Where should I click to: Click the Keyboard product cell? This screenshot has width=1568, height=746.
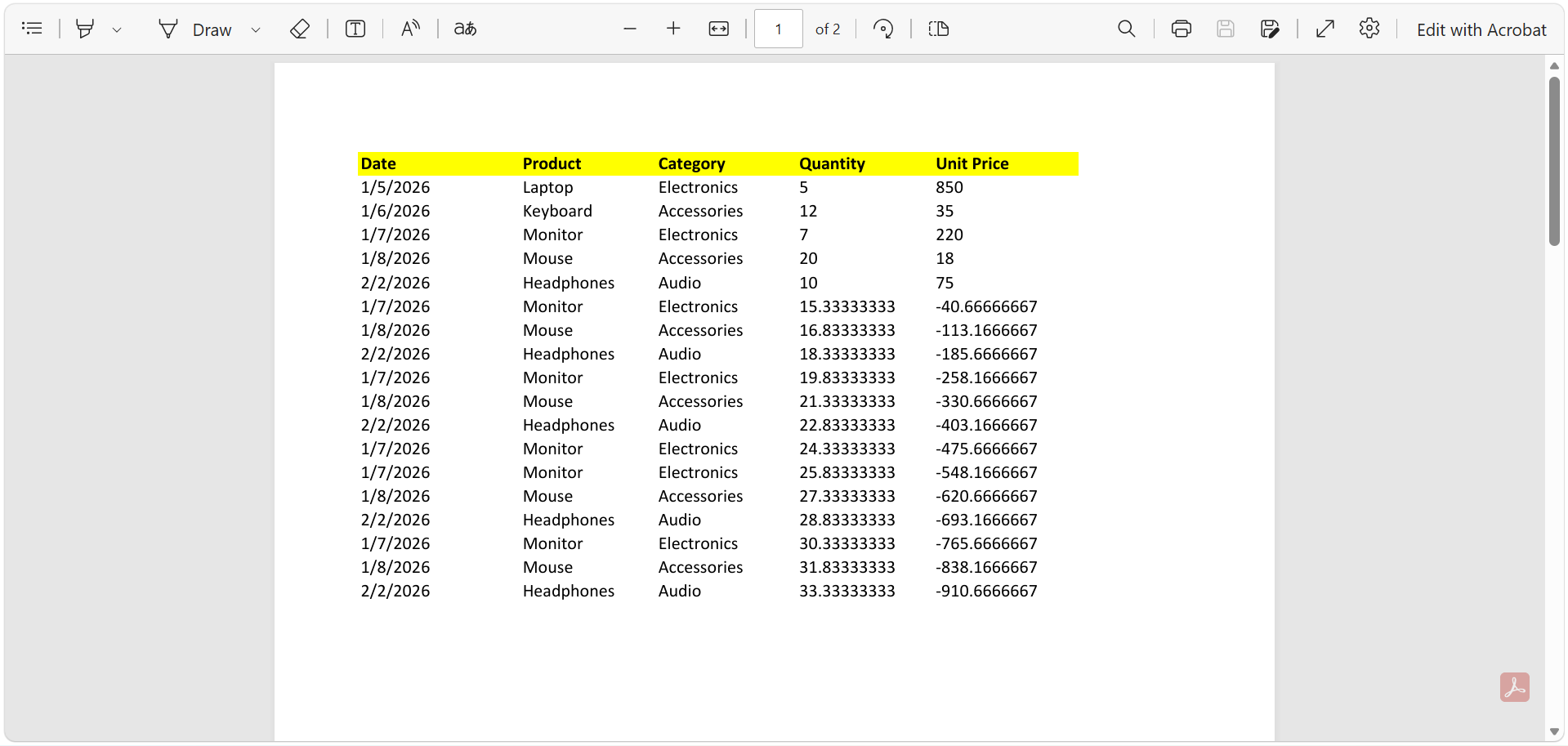[x=557, y=211]
